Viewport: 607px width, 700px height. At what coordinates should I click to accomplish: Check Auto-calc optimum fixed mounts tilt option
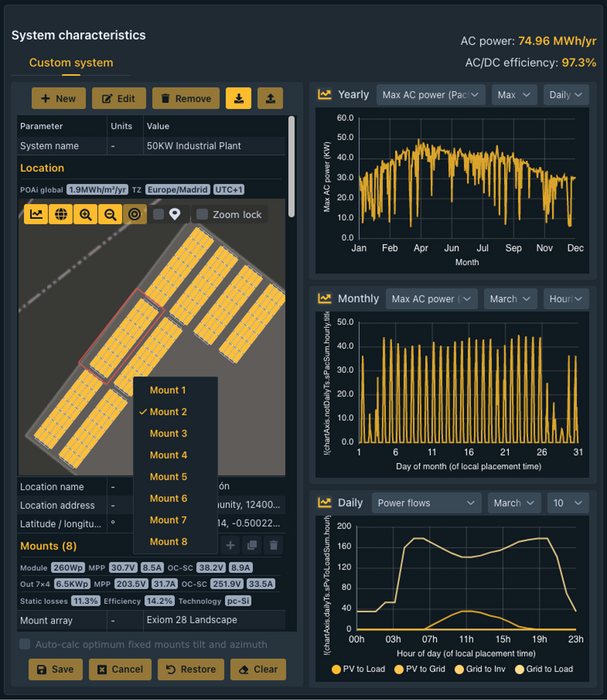[25, 644]
